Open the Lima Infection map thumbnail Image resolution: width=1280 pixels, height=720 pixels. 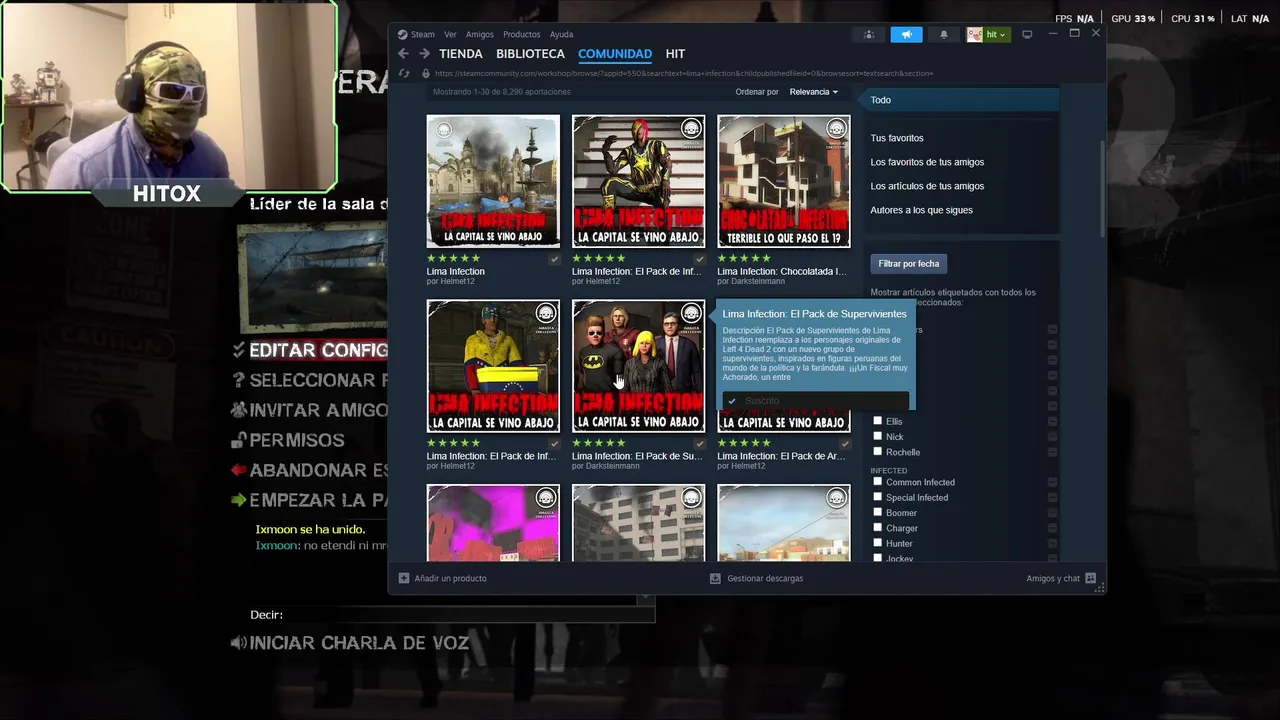coord(493,181)
